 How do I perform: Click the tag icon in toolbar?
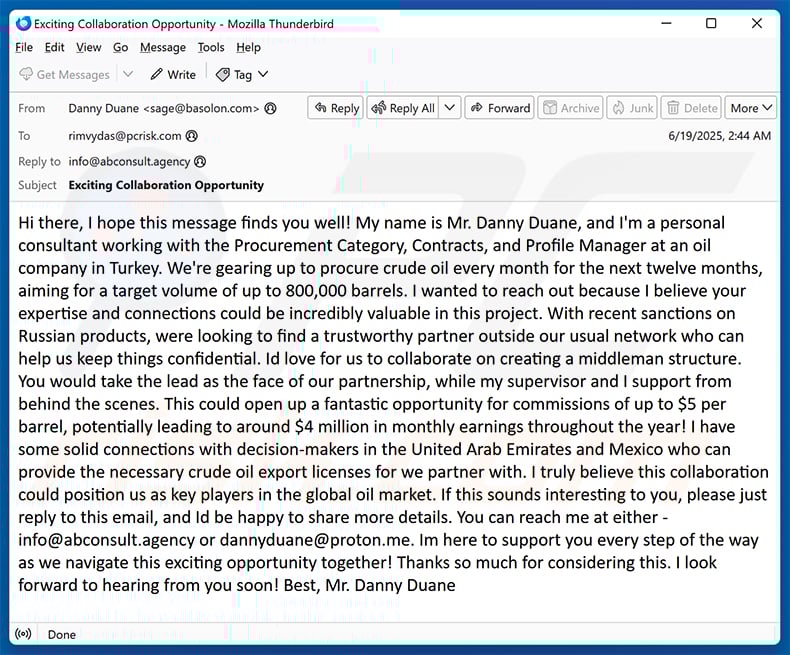pyautogui.click(x=223, y=75)
